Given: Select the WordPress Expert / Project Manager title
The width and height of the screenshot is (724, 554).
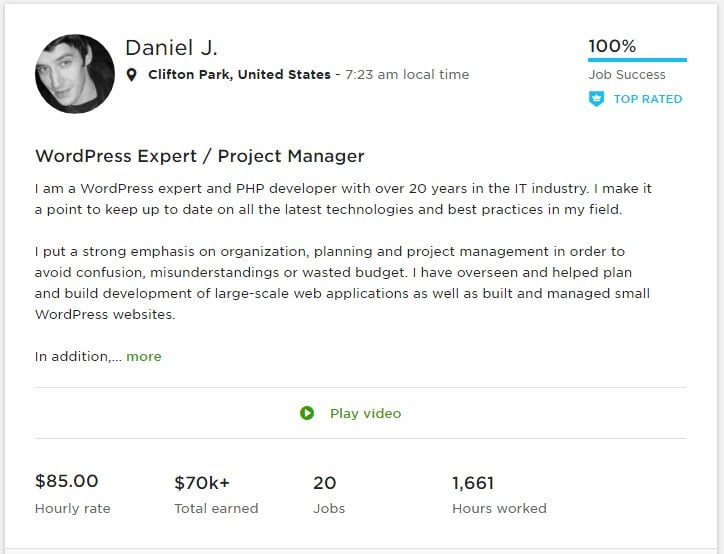Looking at the screenshot, I should pos(200,156).
